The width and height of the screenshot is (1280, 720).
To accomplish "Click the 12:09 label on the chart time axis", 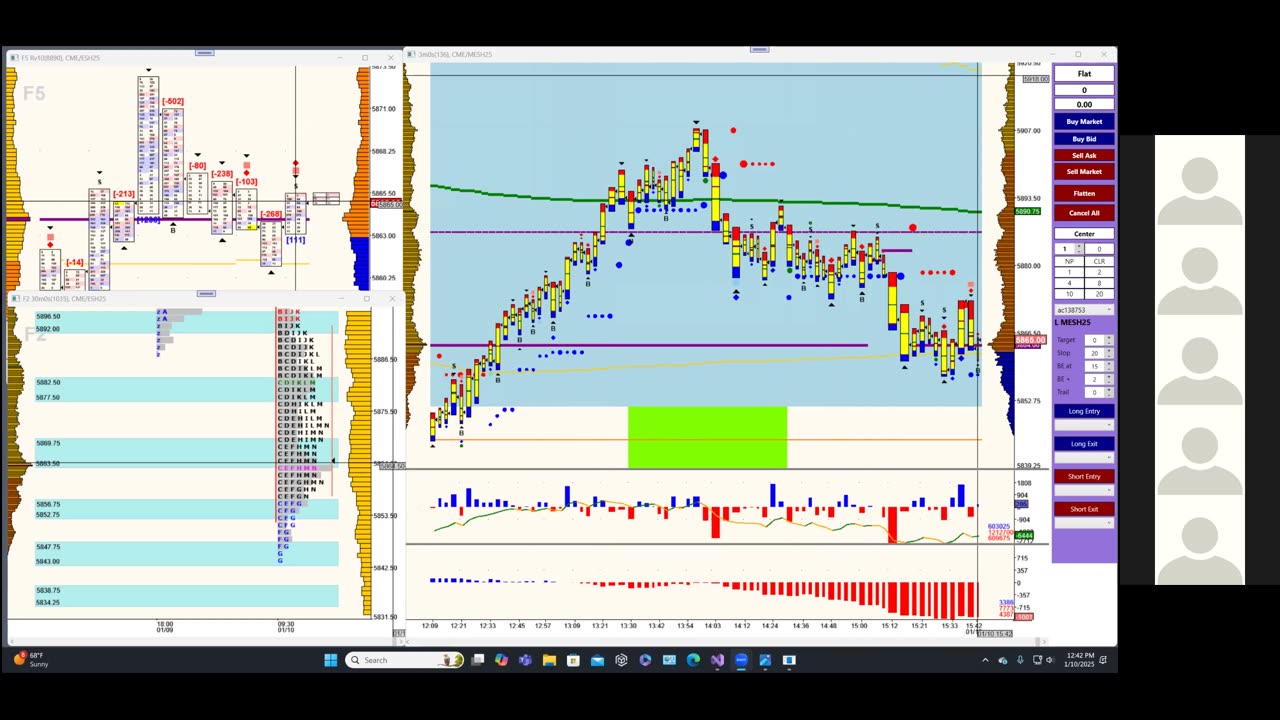I will click(x=430, y=626).
